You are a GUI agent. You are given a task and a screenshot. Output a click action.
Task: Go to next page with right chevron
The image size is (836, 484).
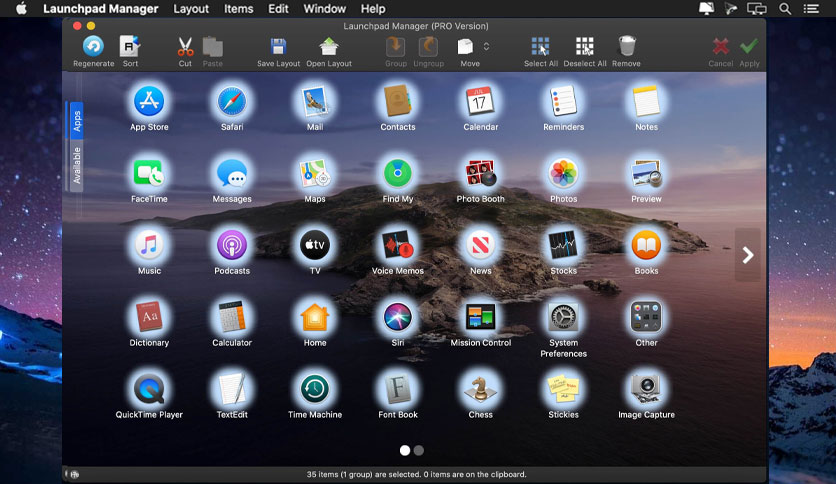pos(747,255)
